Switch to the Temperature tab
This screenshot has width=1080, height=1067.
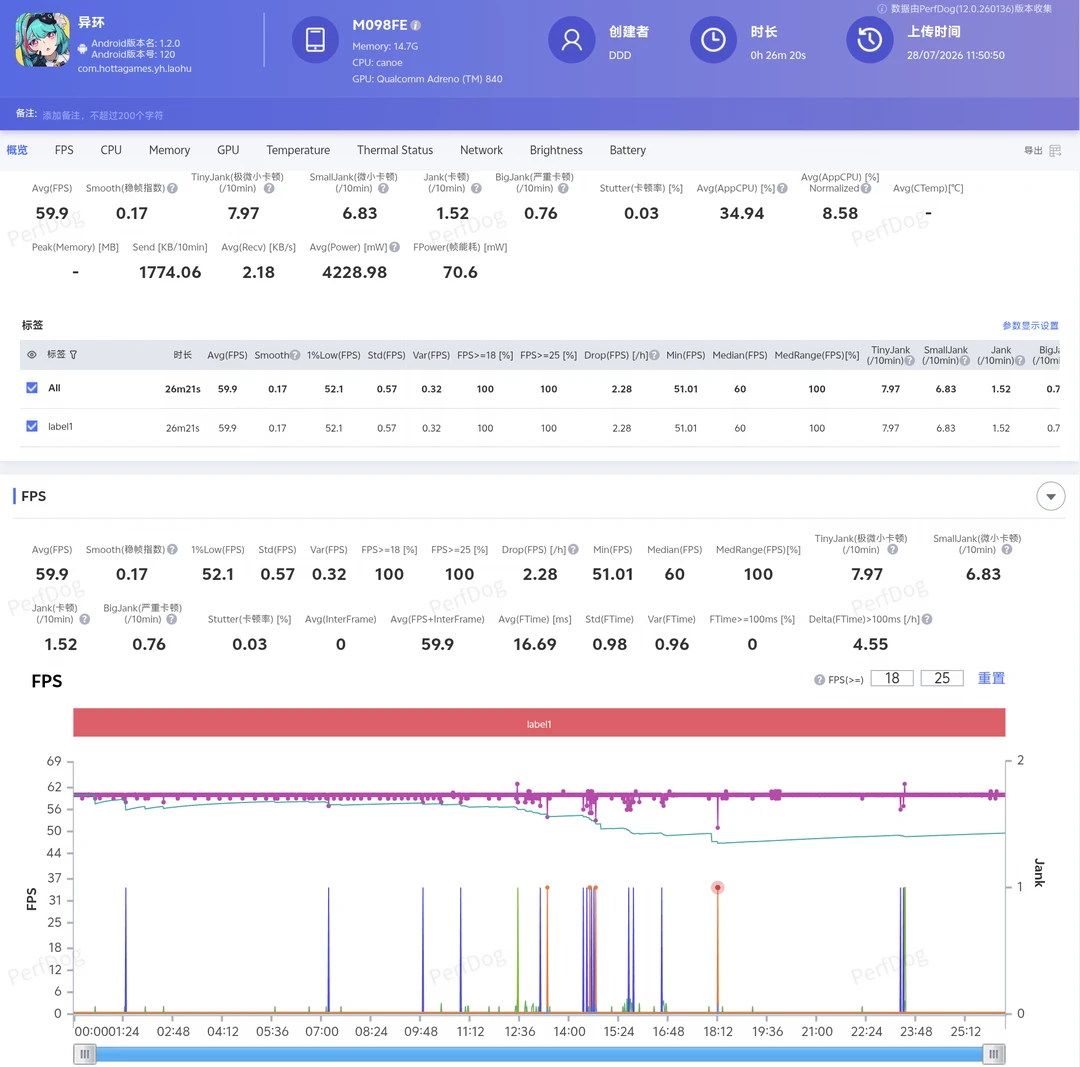298,150
